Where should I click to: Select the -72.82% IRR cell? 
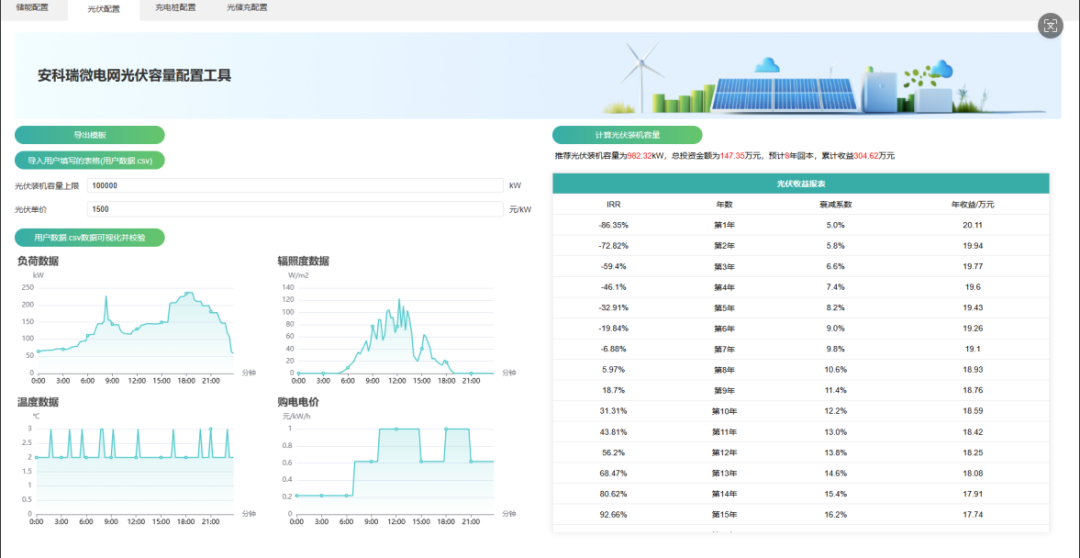tap(614, 246)
